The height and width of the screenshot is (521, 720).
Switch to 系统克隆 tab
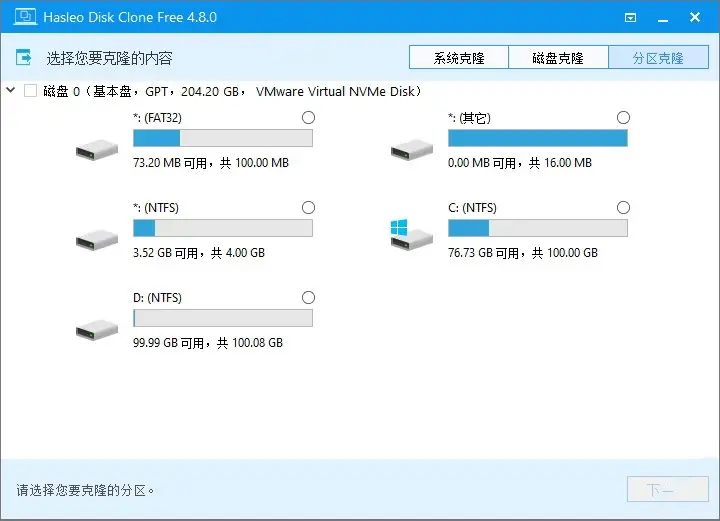(x=459, y=57)
